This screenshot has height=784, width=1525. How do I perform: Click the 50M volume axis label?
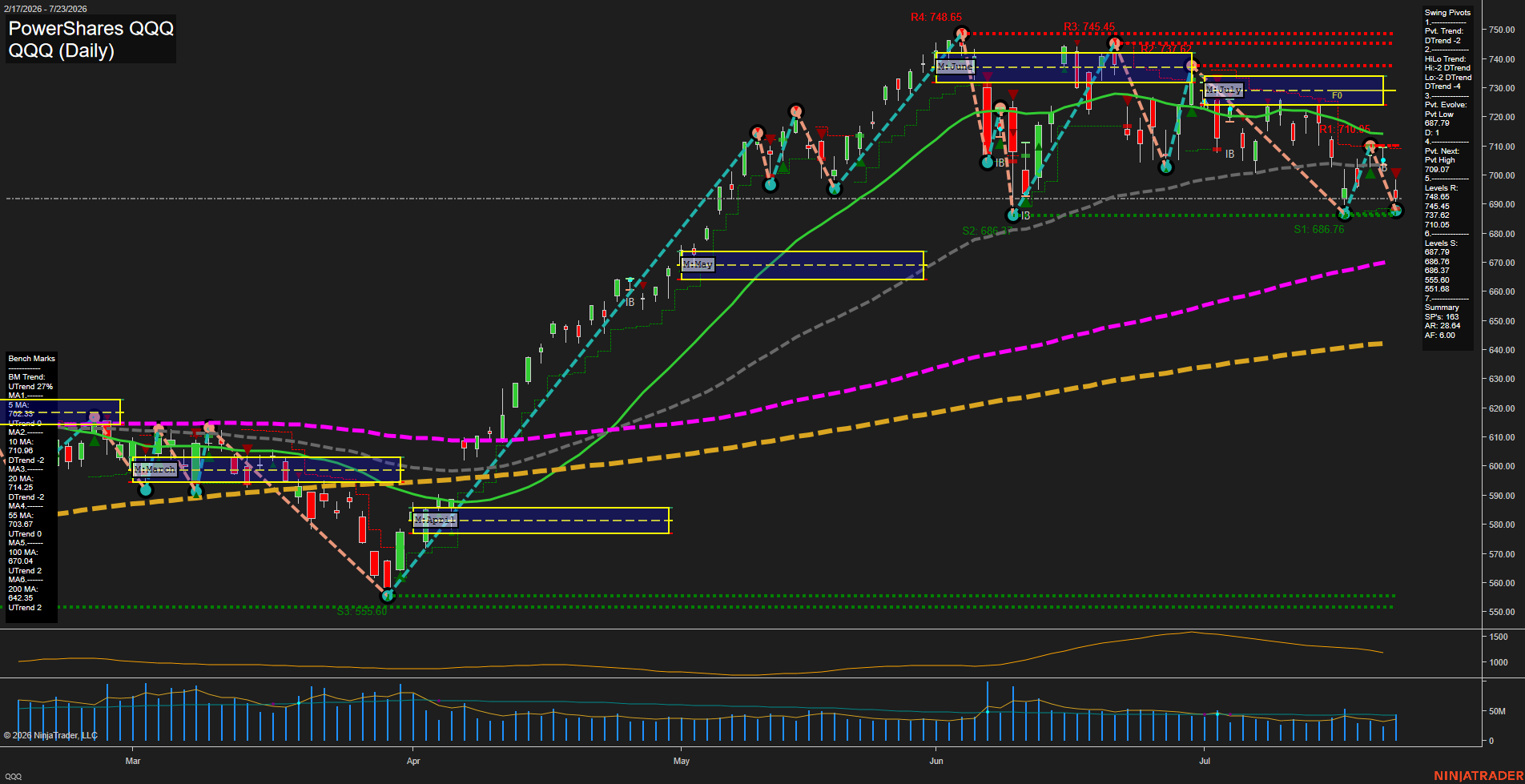click(x=1497, y=711)
